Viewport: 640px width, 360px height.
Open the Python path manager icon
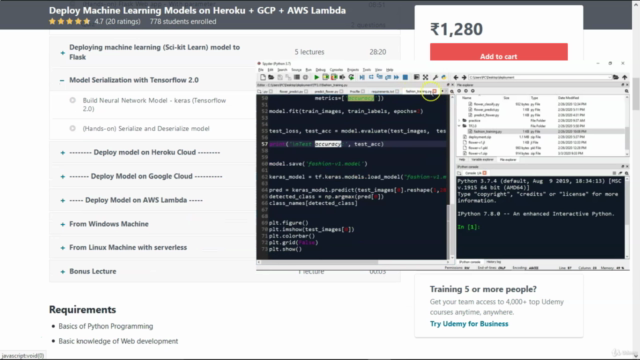(x=444, y=77)
